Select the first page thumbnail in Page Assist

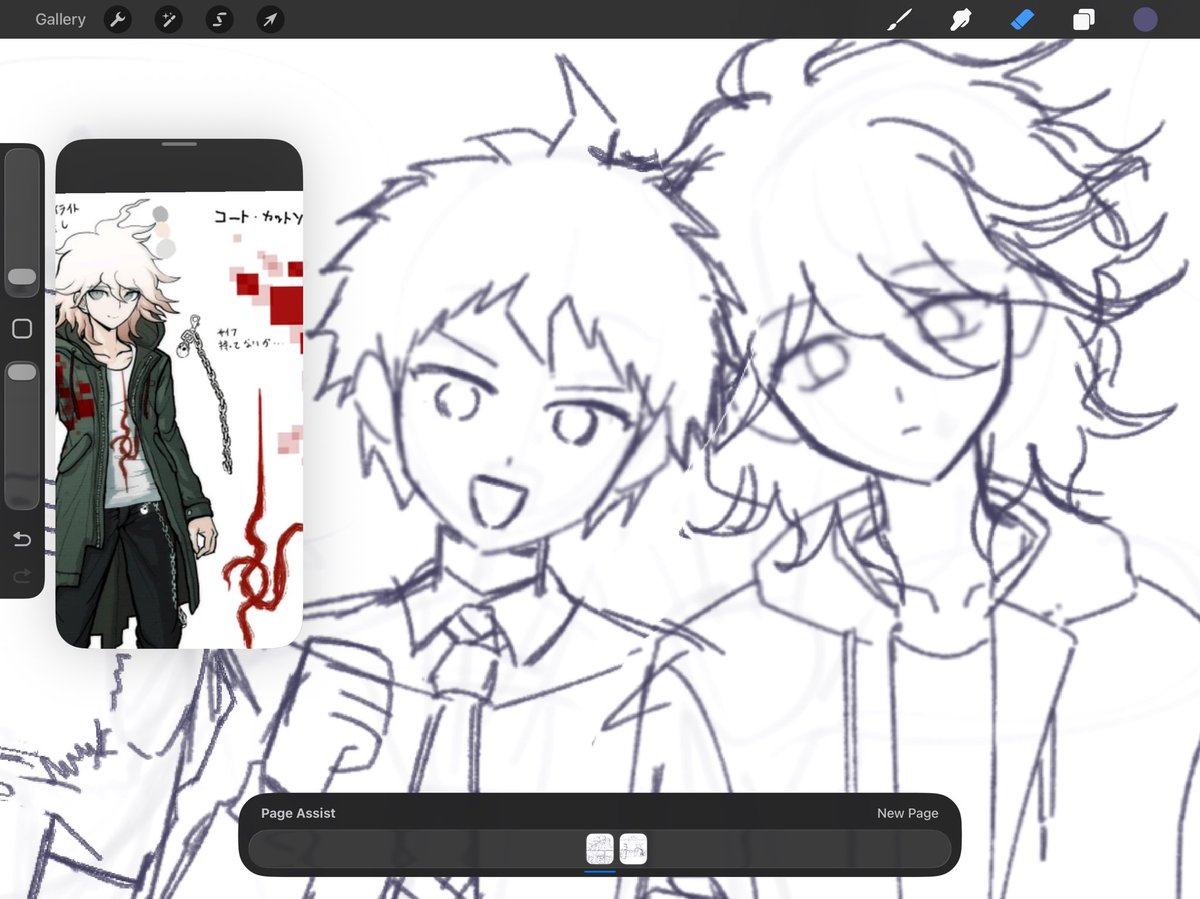600,849
